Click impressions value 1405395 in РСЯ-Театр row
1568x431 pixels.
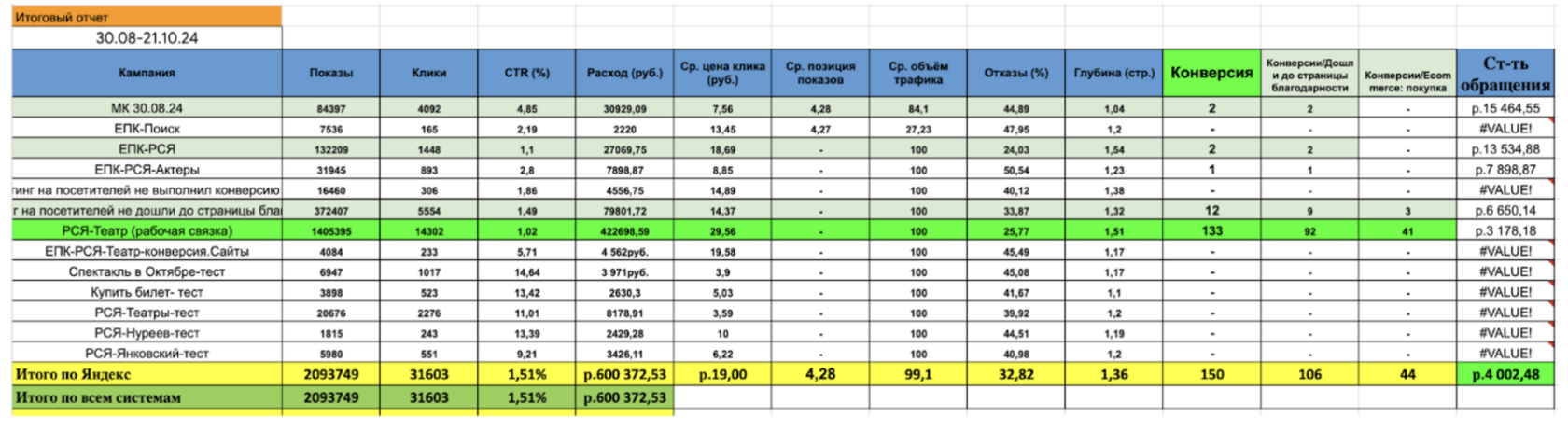coord(330,232)
